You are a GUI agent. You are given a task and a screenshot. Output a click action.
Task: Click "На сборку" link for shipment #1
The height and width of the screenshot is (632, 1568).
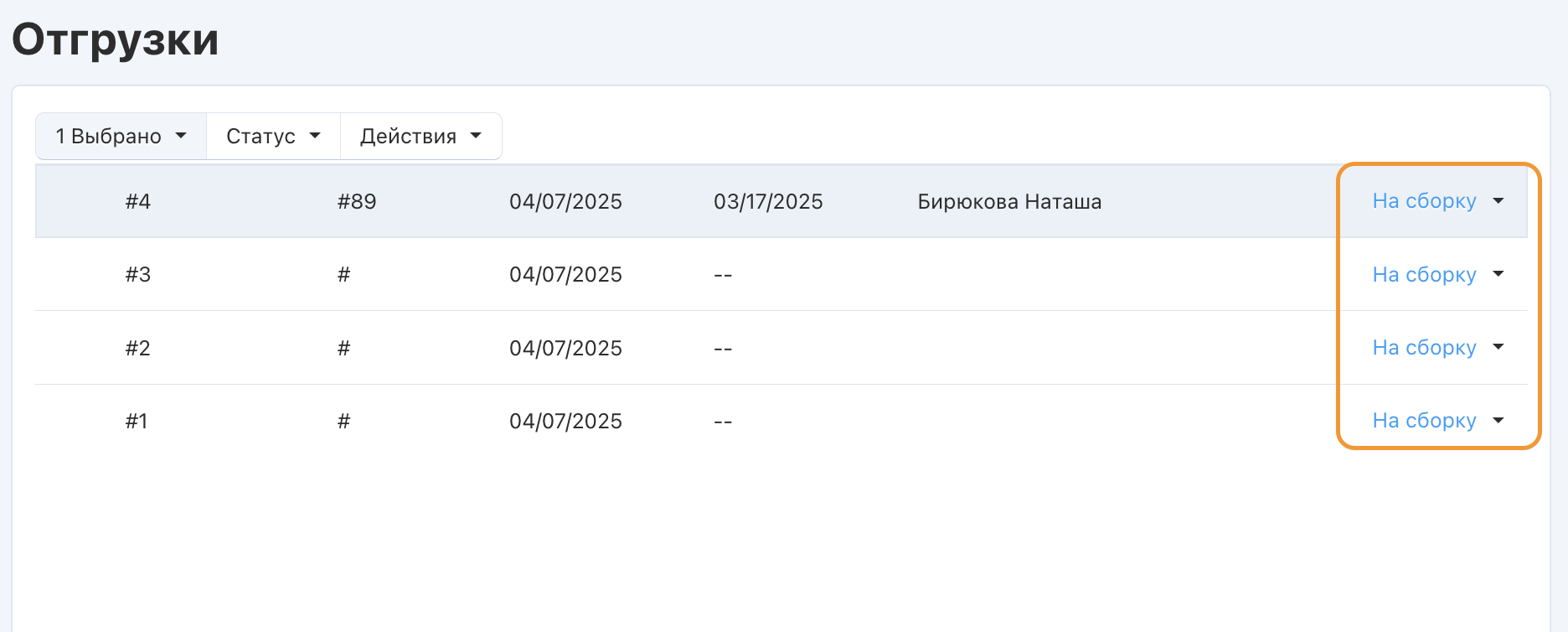pyautogui.click(x=1424, y=421)
